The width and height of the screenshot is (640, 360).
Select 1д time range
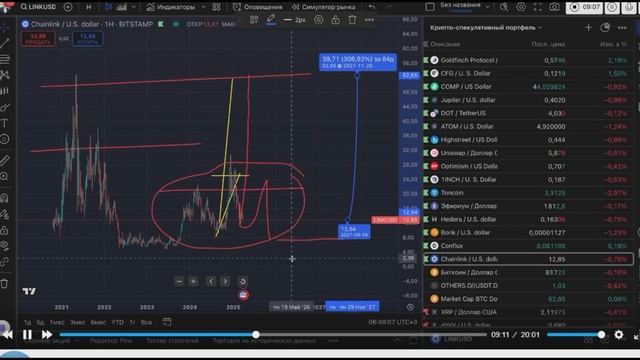[27, 322]
